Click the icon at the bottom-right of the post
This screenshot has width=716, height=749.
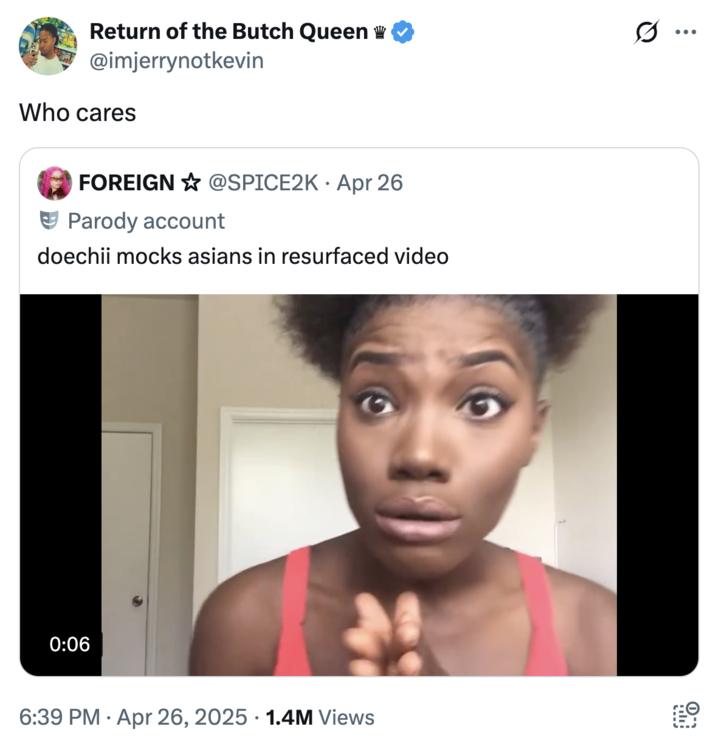point(685,716)
